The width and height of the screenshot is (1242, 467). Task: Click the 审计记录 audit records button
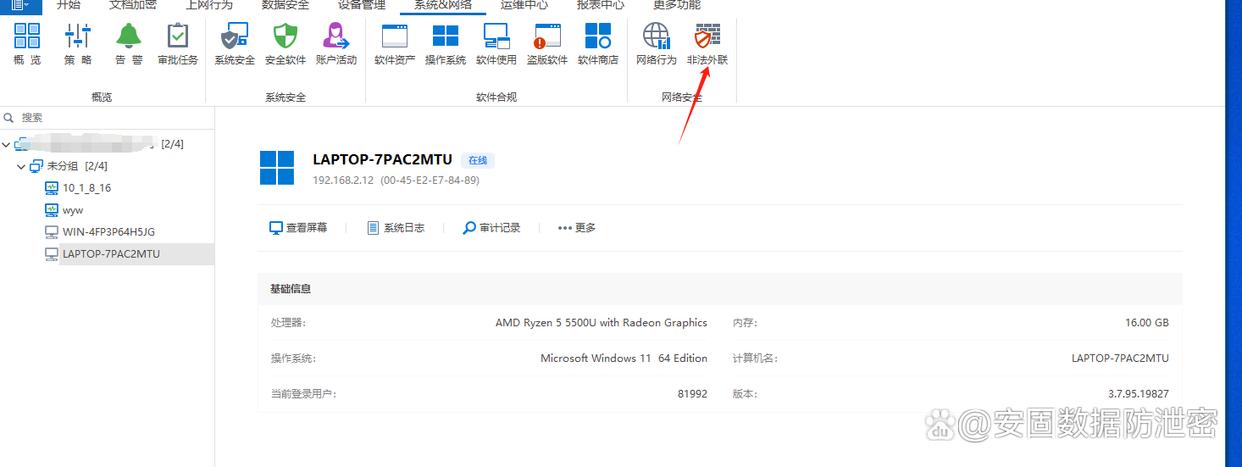(x=492, y=228)
